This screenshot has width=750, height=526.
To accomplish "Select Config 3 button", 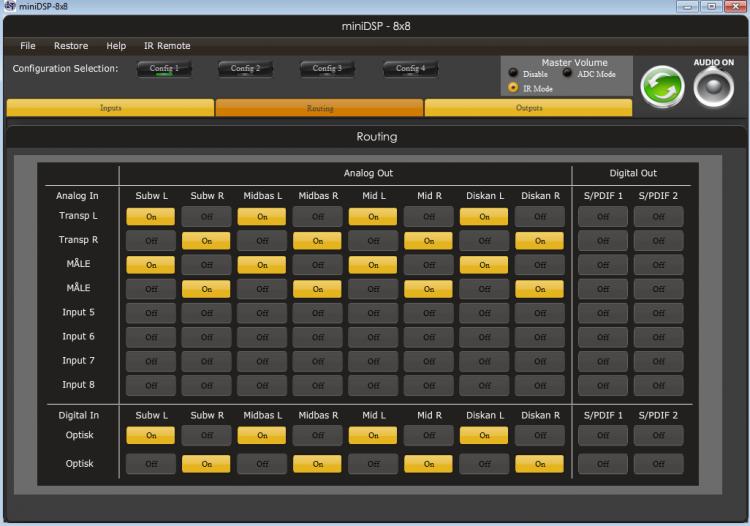I will click(x=327, y=69).
